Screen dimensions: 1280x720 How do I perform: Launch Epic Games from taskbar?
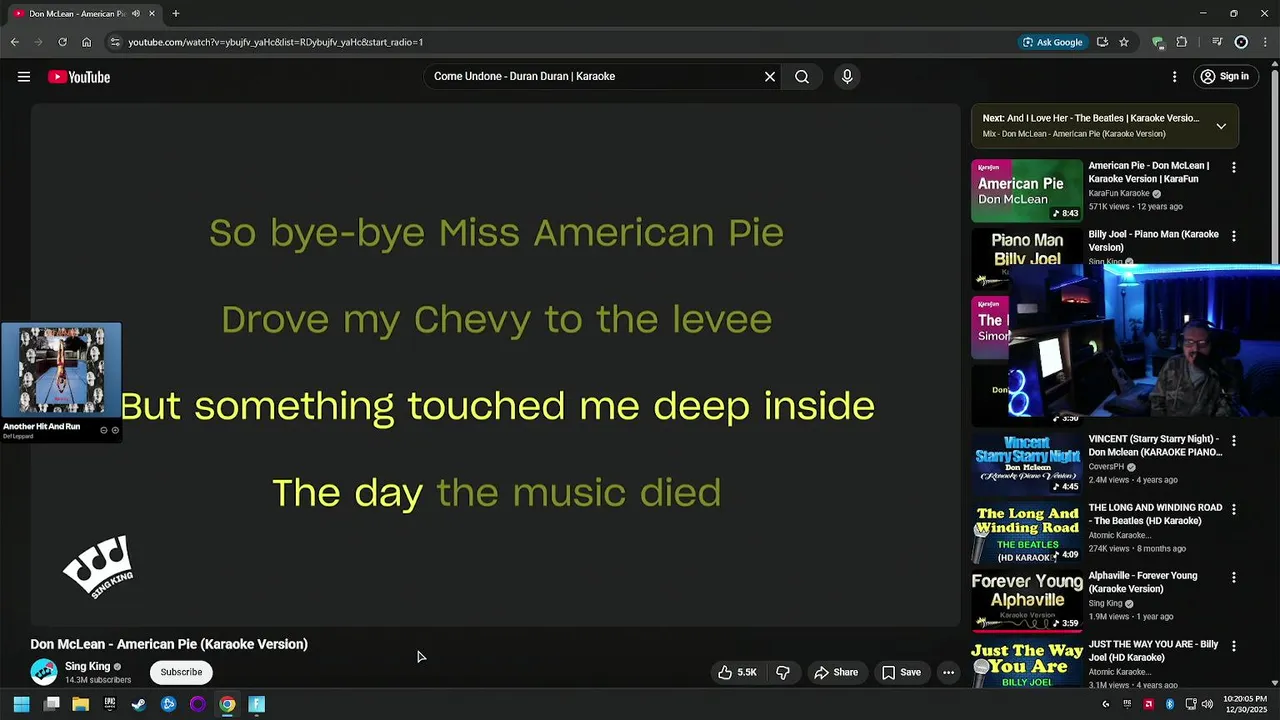pos(110,704)
